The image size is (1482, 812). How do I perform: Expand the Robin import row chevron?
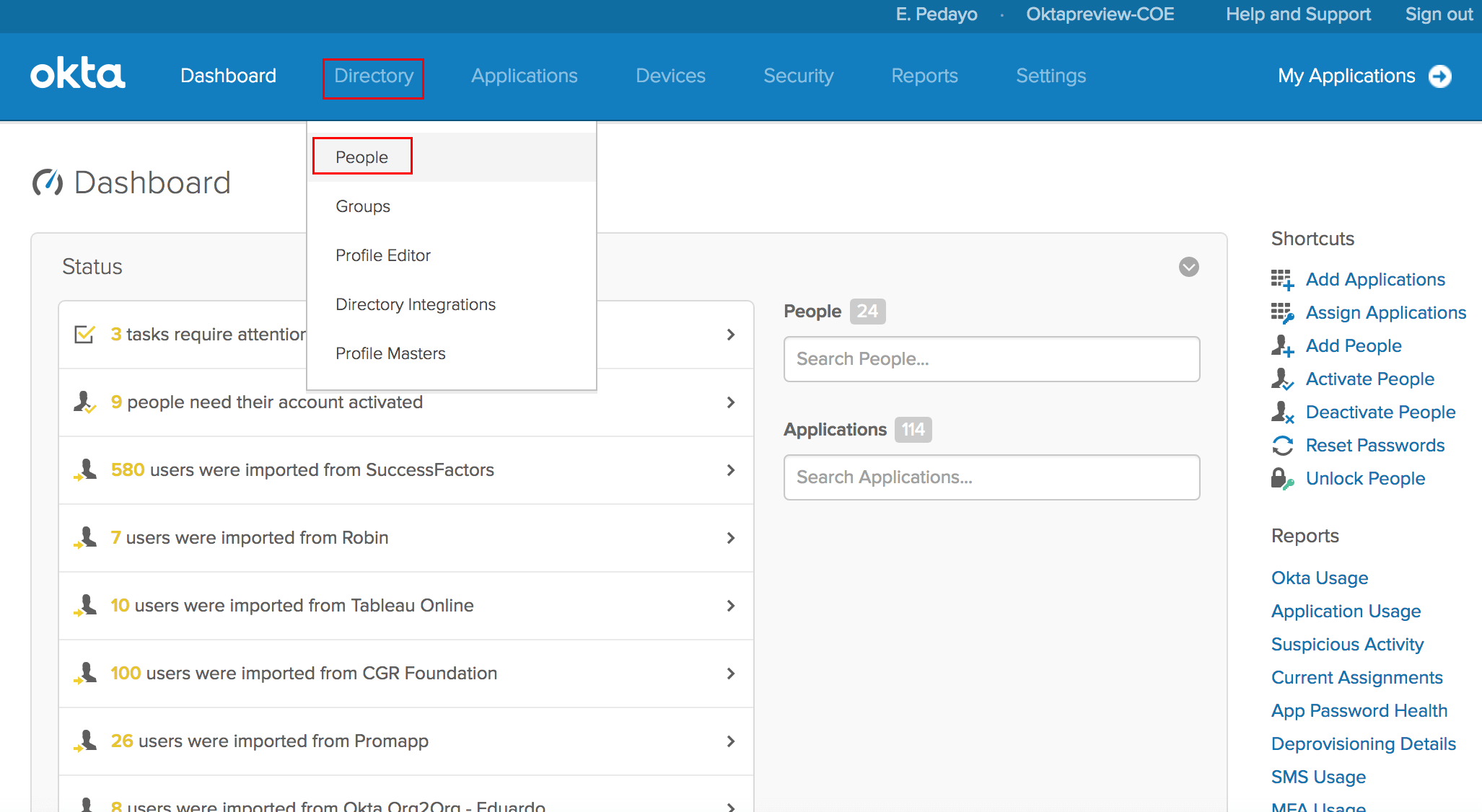coord(731,538)
